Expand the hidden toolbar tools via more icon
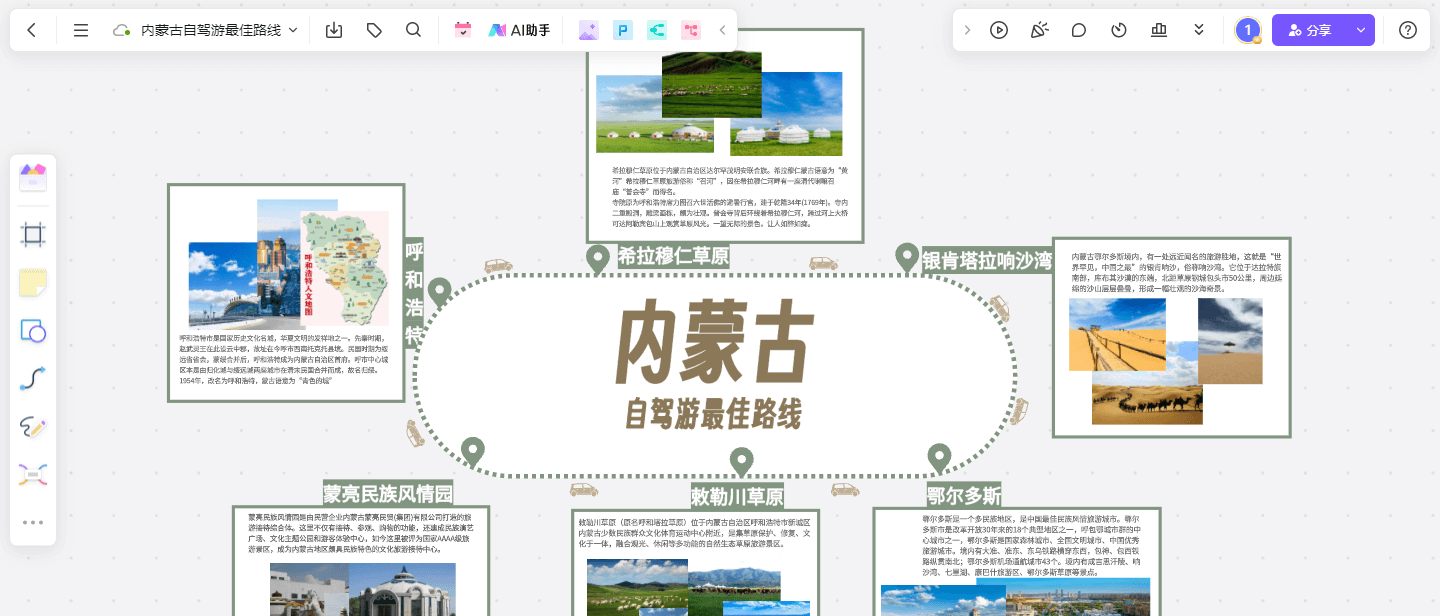The height and width of the screenshot is (616, 1440). 33,521
